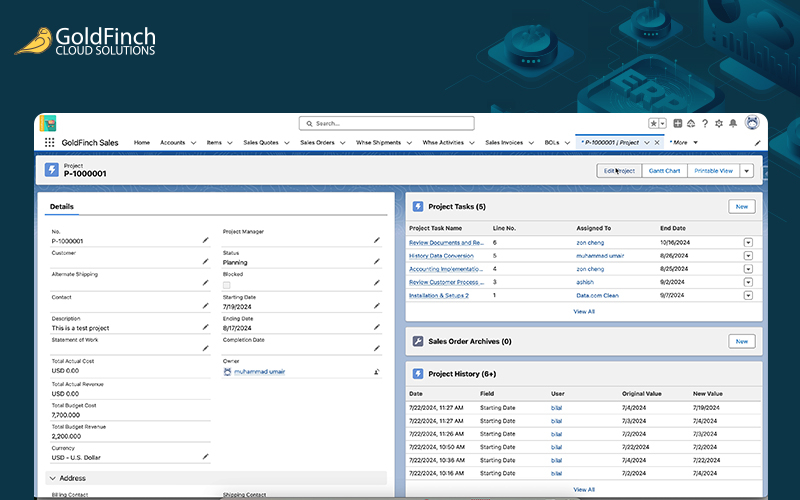
Task: Open the BOLs tab
Action: pyautogui.click(x=552, y=143)
